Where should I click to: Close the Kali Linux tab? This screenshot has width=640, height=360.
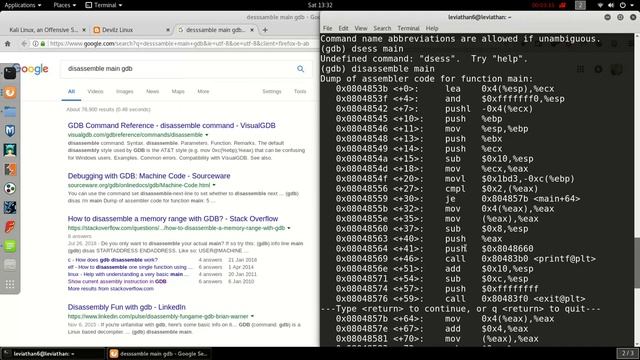click(84, 30)
